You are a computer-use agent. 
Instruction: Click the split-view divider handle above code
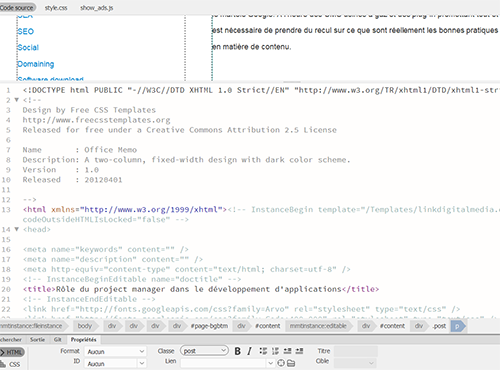pyautogui.click(x=292, y=82)
